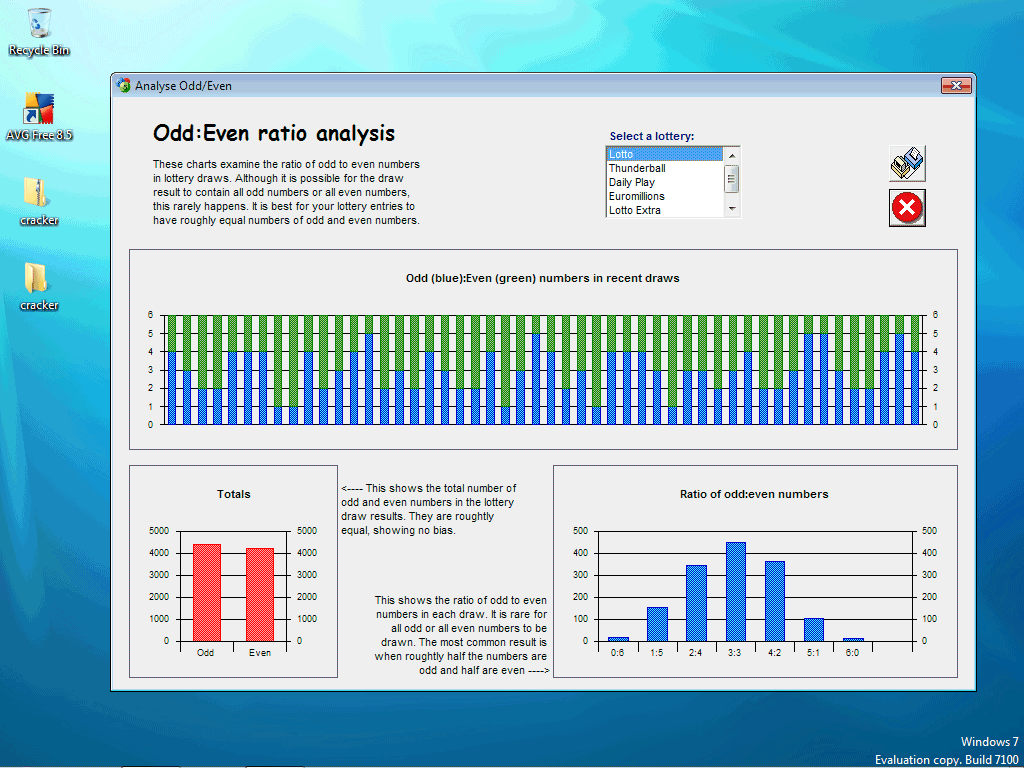
Task: Click the red X exit button
Action: coord(907,208)
